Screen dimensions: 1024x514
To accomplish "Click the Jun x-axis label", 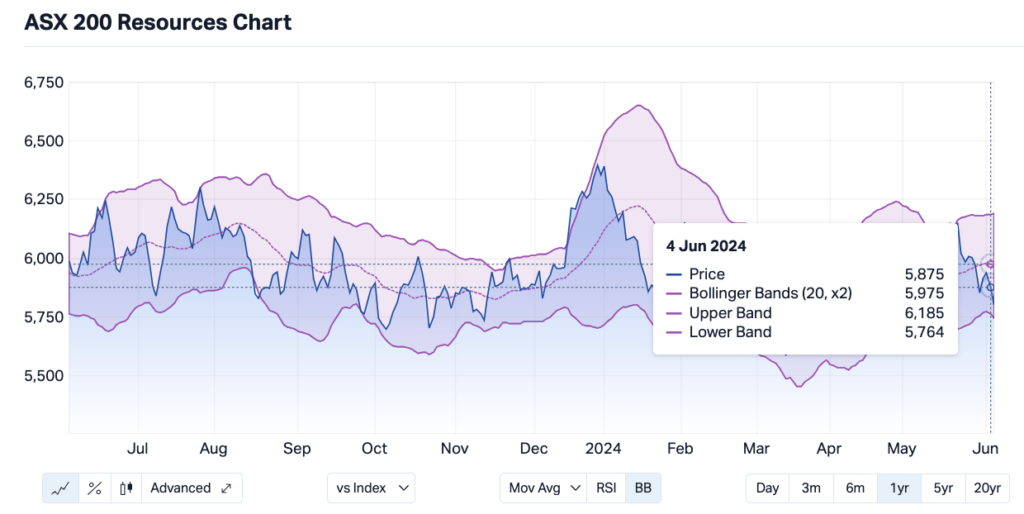I will click(x=985, y=449).
